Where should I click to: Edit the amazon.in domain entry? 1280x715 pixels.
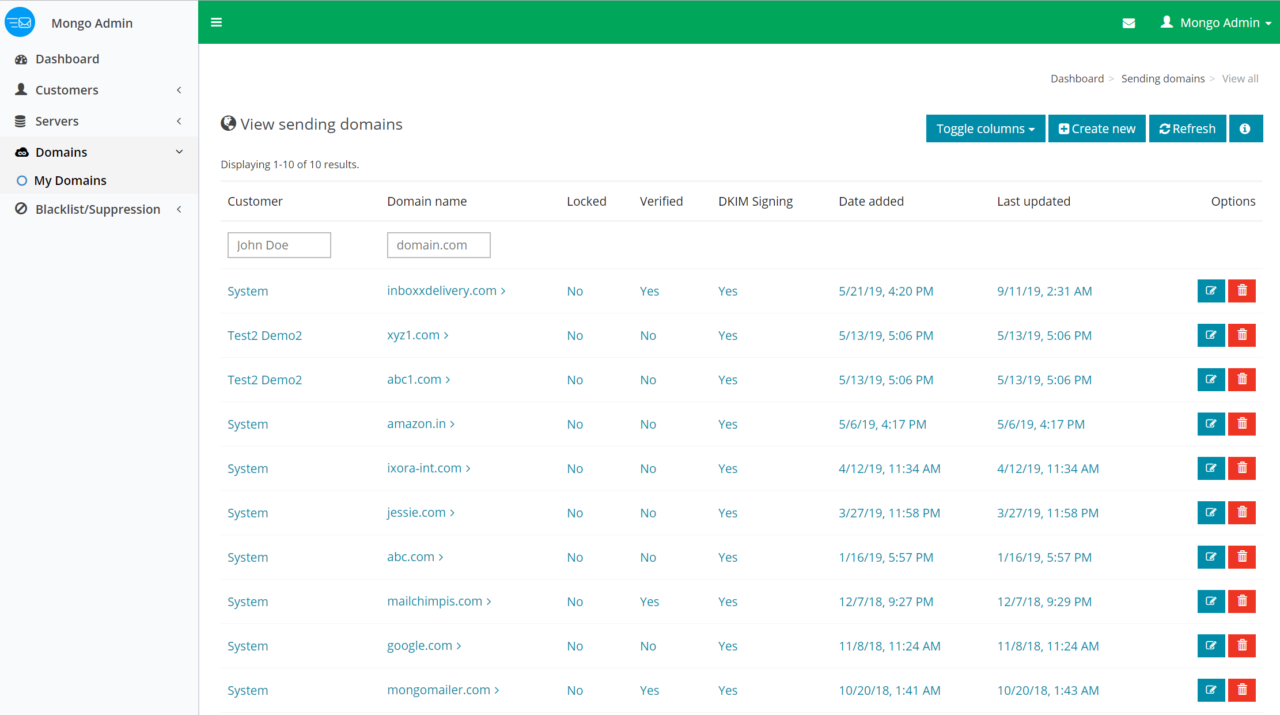(1210, 423)
